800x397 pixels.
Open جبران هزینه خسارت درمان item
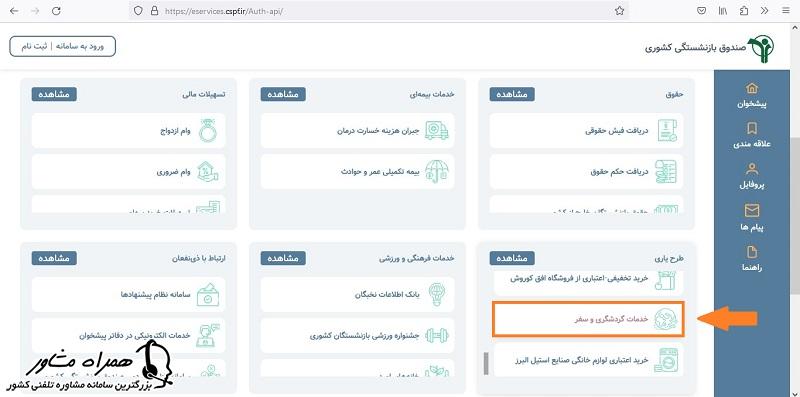click(x=358, y=131)
